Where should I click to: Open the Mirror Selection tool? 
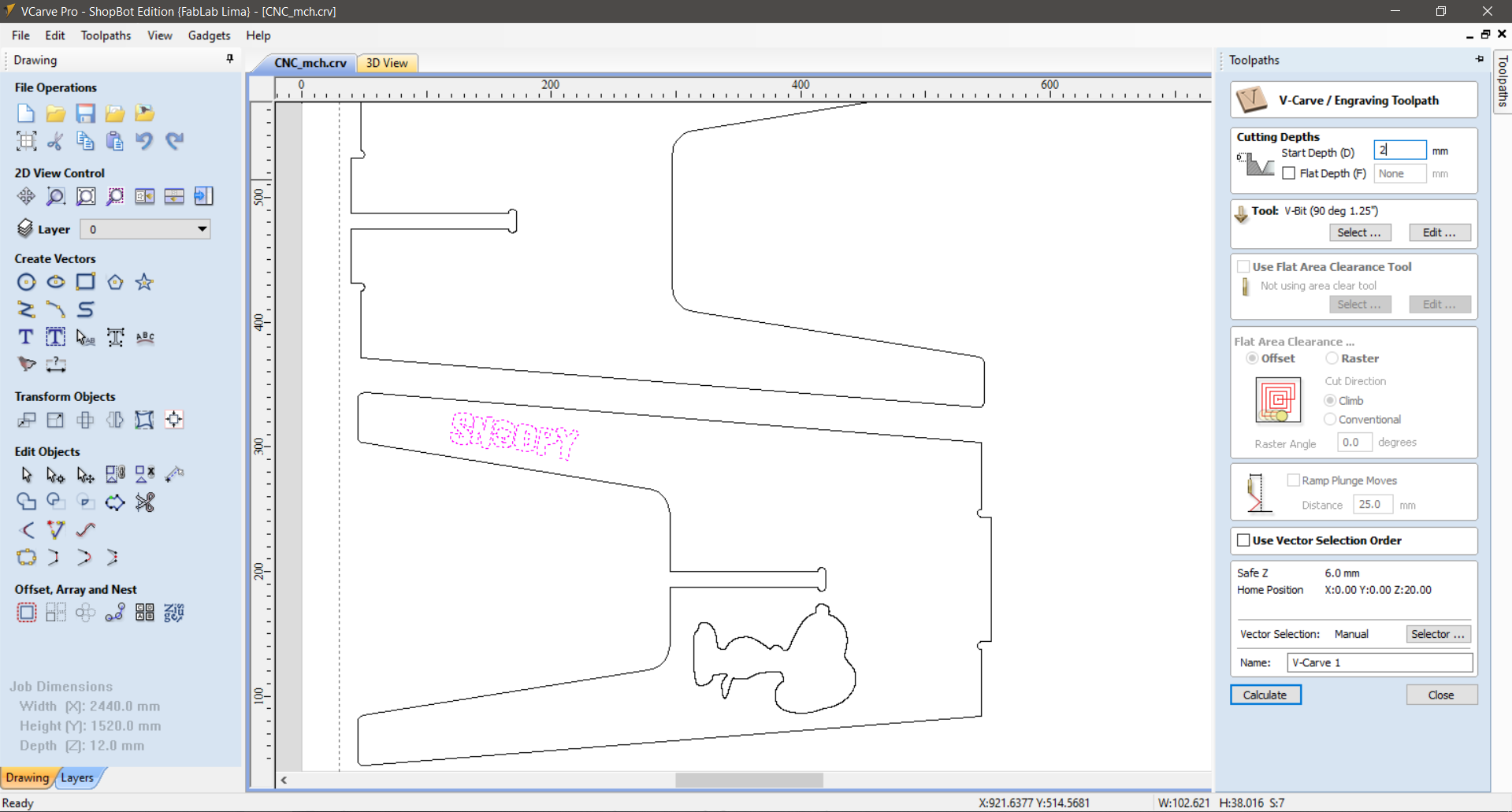[x=115, y=420]
